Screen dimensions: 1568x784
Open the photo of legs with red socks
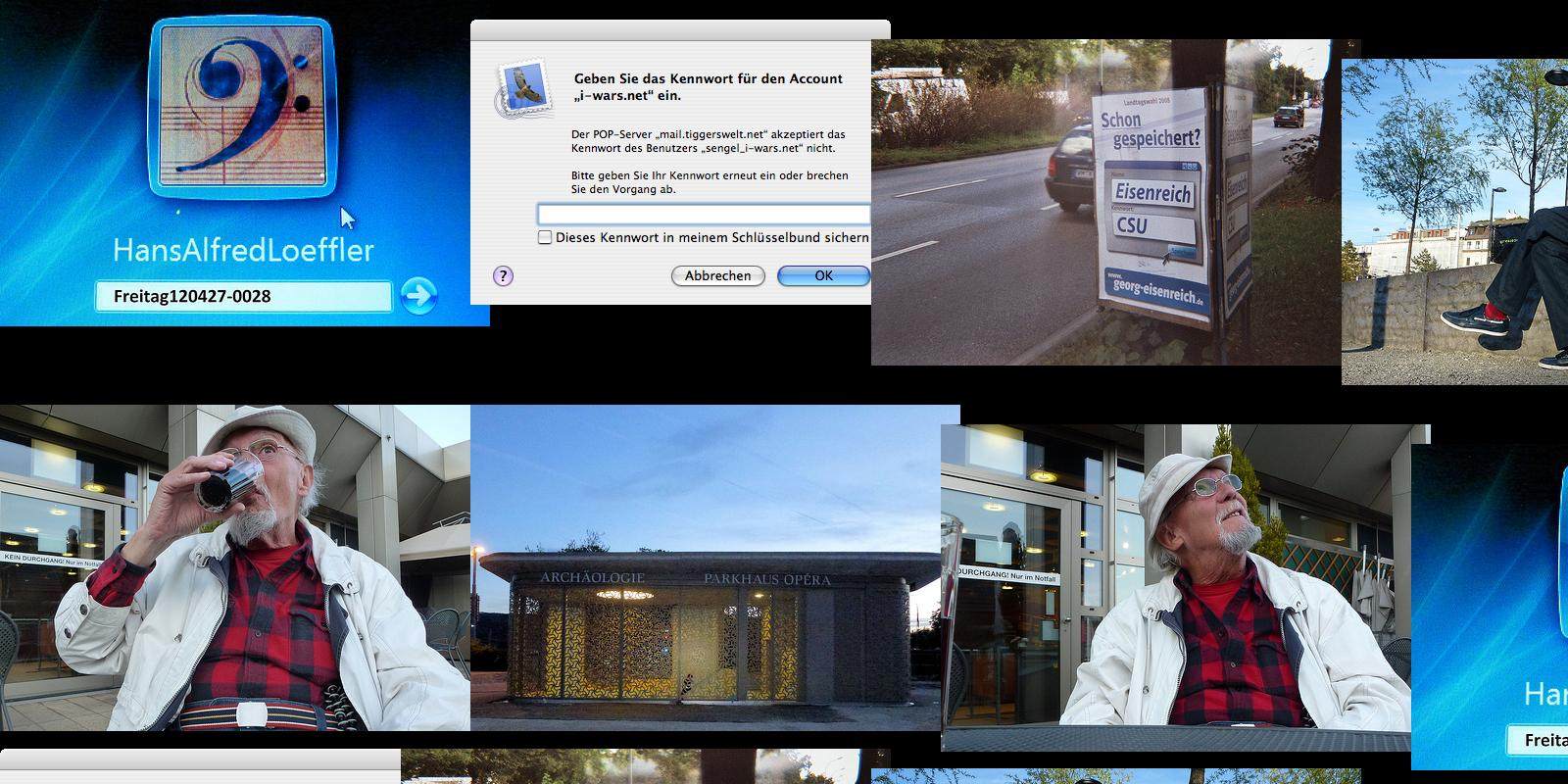(1455, 221)
